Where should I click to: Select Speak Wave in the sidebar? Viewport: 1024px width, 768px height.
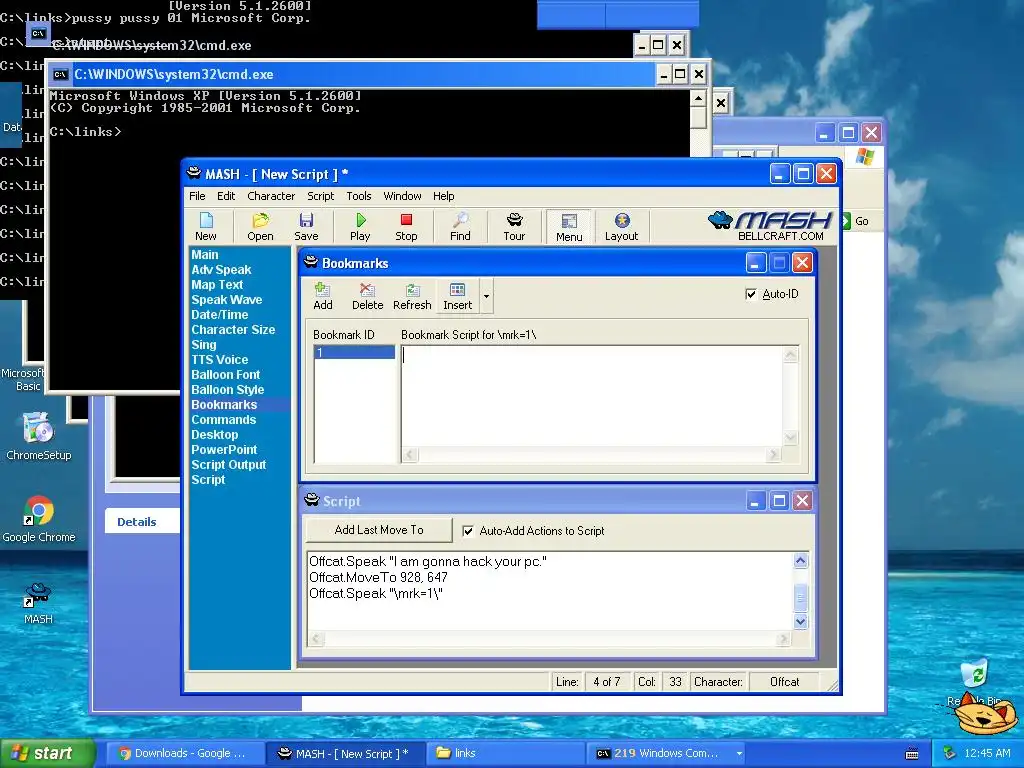(x=227, y=300)
